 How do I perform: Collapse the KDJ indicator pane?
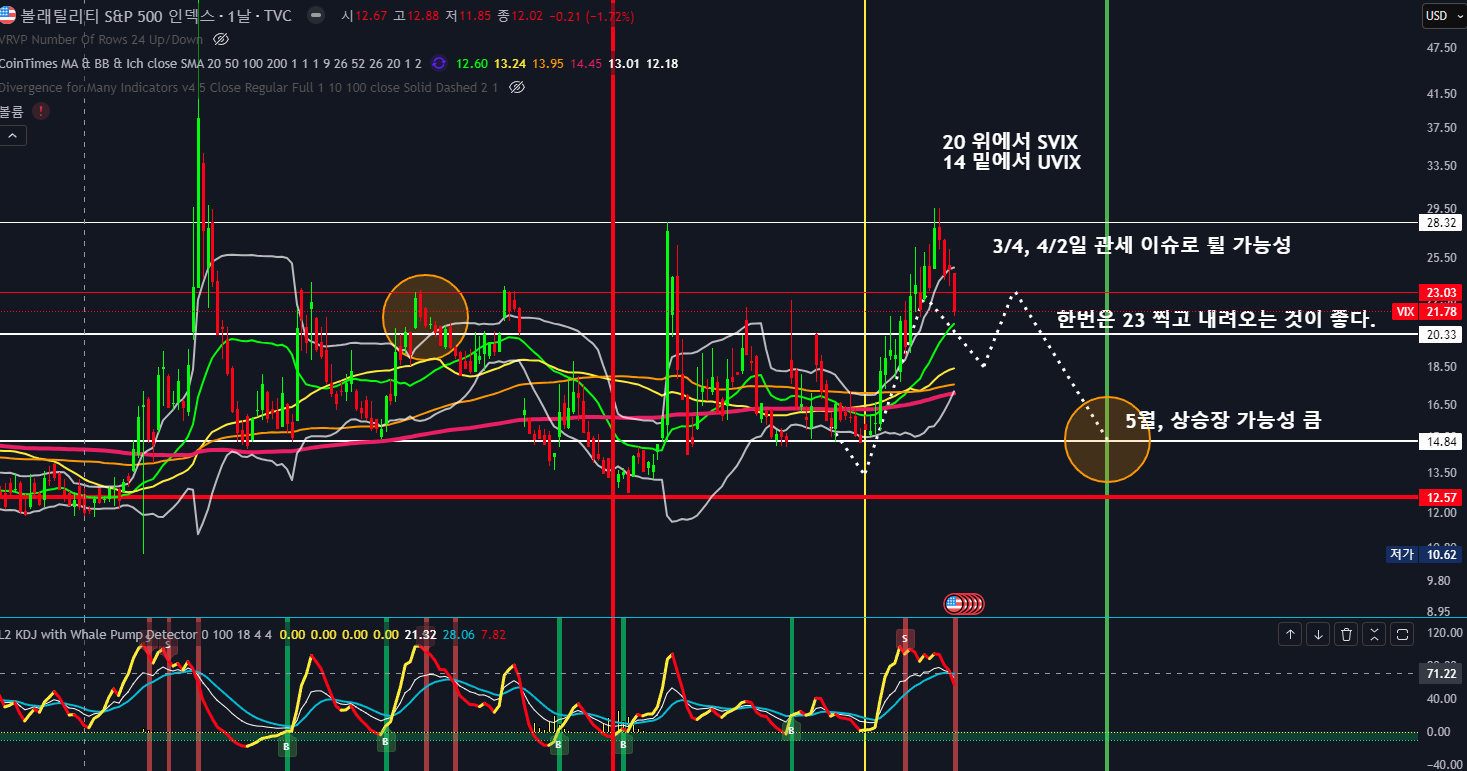pyautogui.click(x=1374, y=634)
